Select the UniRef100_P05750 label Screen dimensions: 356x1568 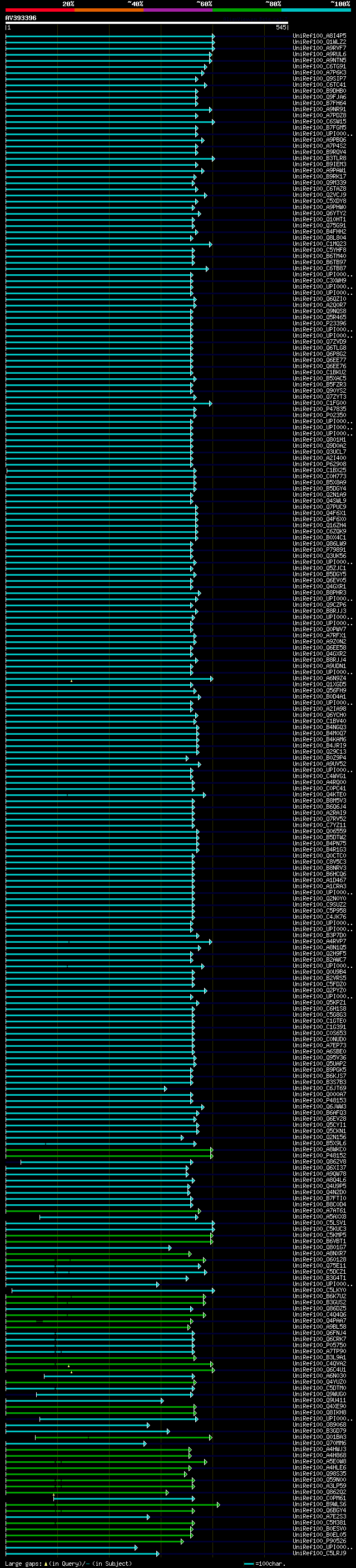click(x=319, y=1345)
